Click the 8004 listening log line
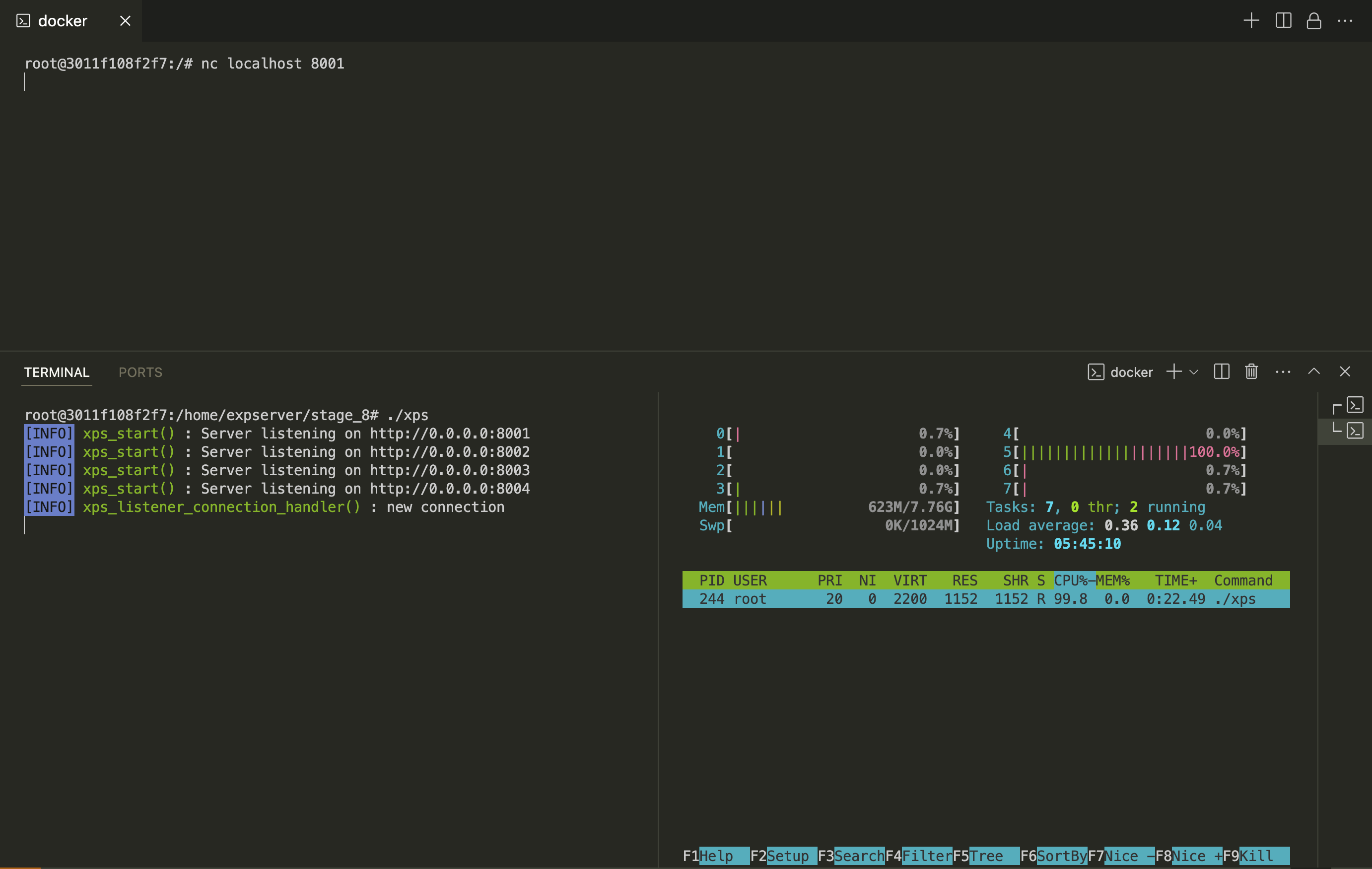 277,488
